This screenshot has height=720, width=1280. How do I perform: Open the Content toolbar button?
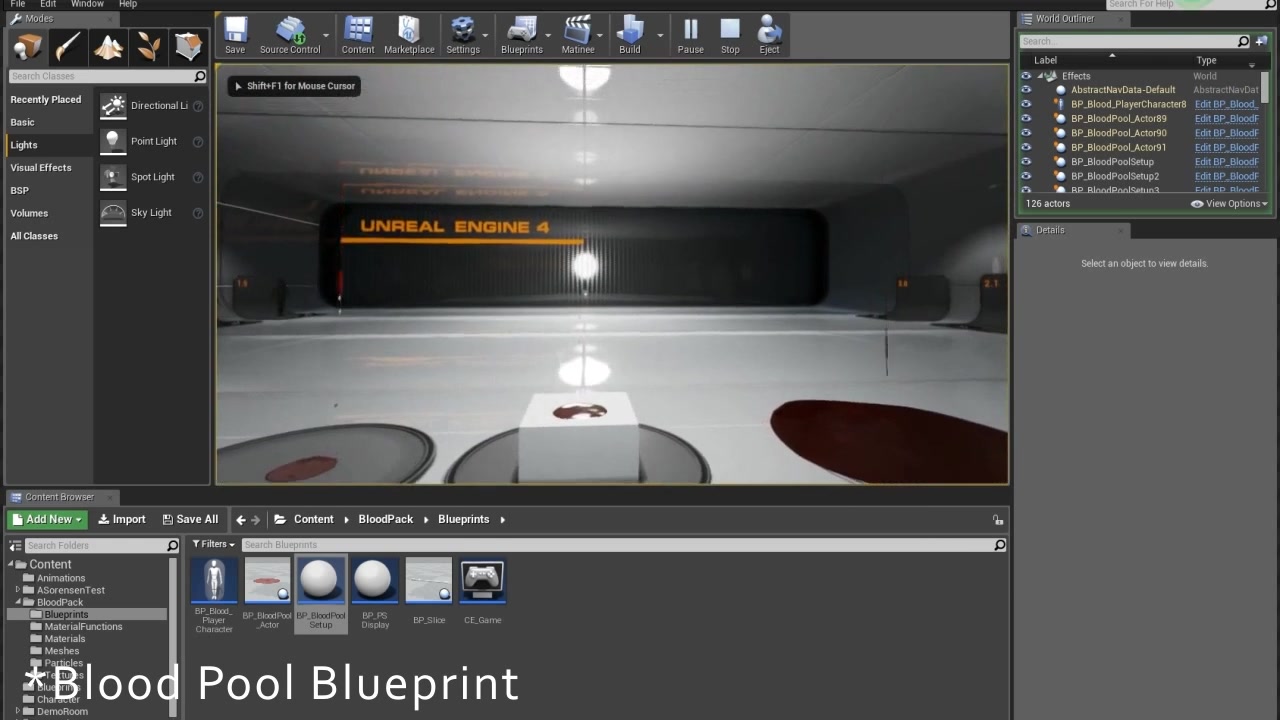click(358, 35)
